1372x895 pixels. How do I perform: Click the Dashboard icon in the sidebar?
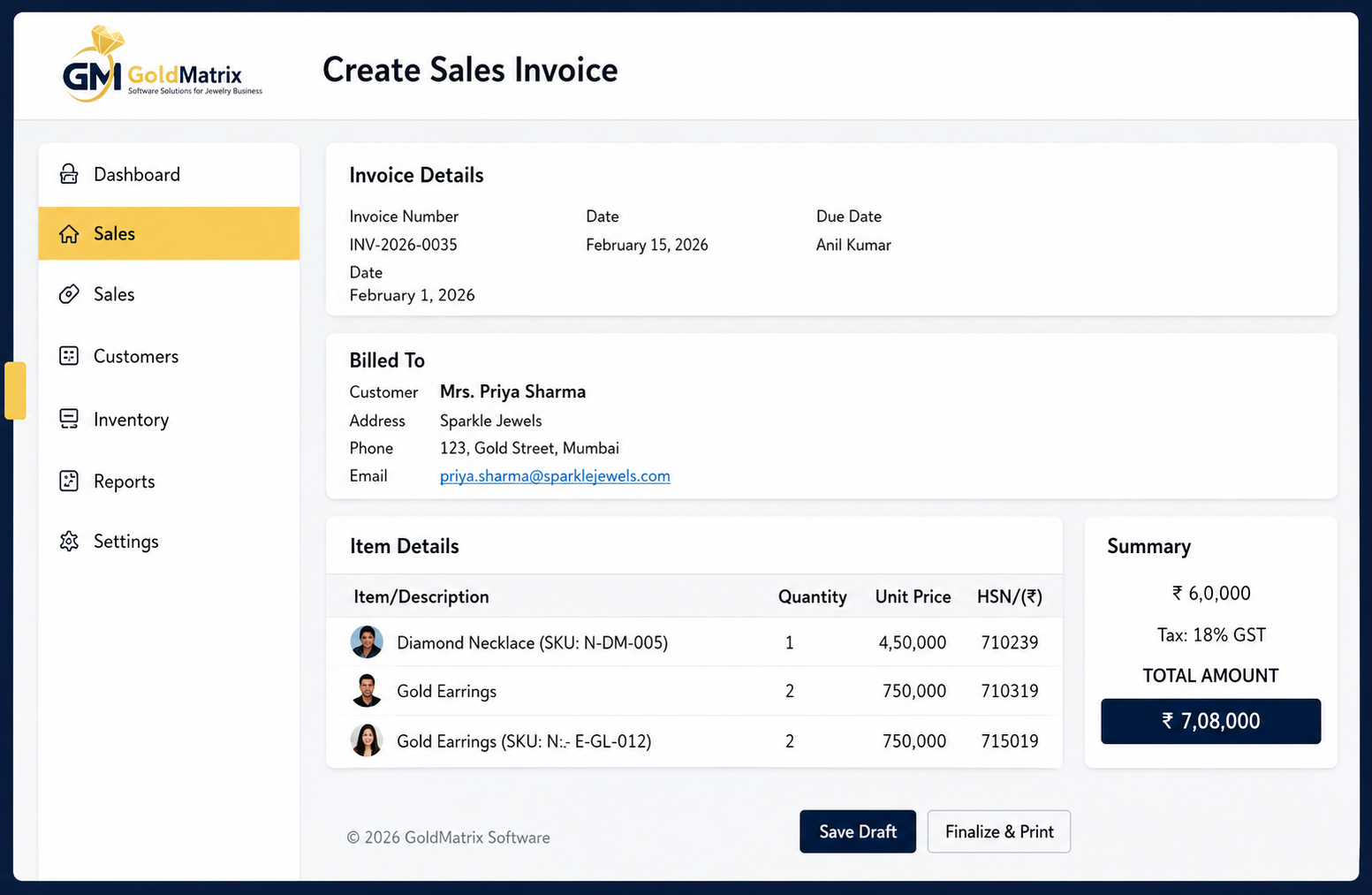click(x=69, y=174)
